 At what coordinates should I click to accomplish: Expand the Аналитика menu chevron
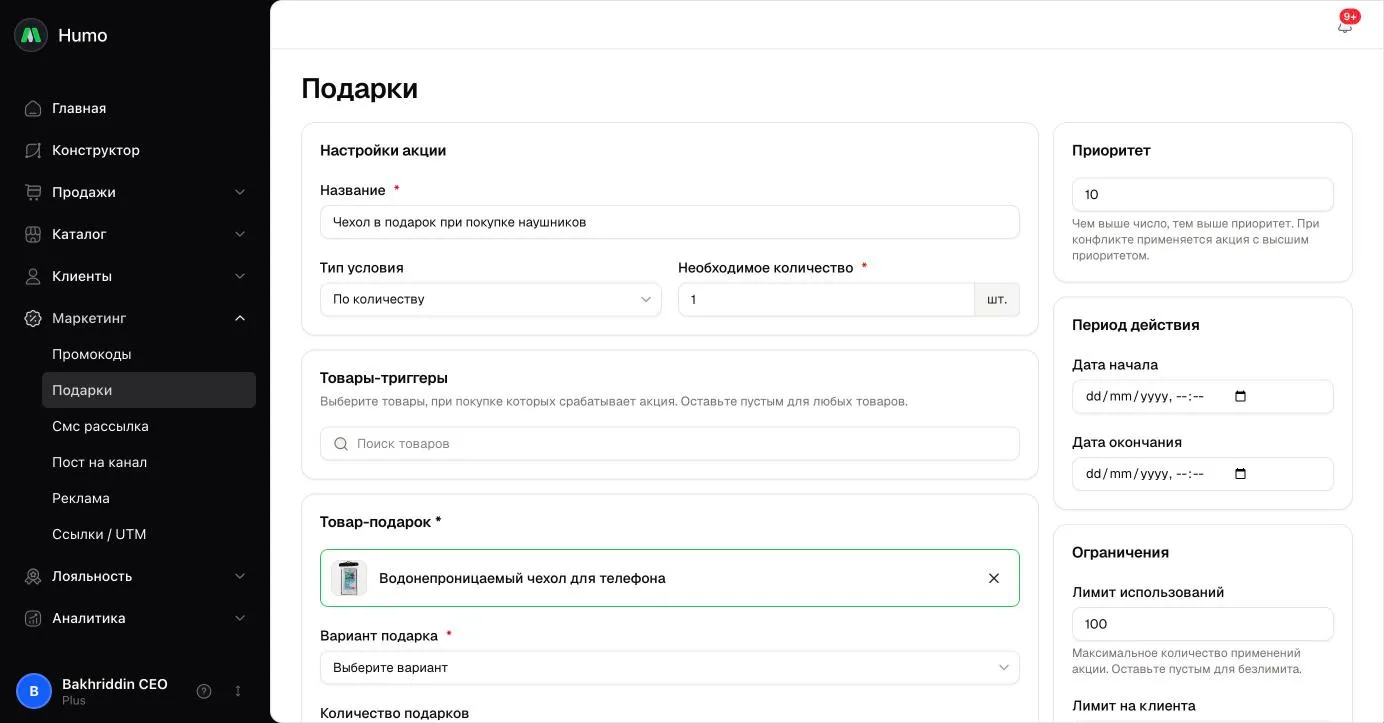coord(240,618)
